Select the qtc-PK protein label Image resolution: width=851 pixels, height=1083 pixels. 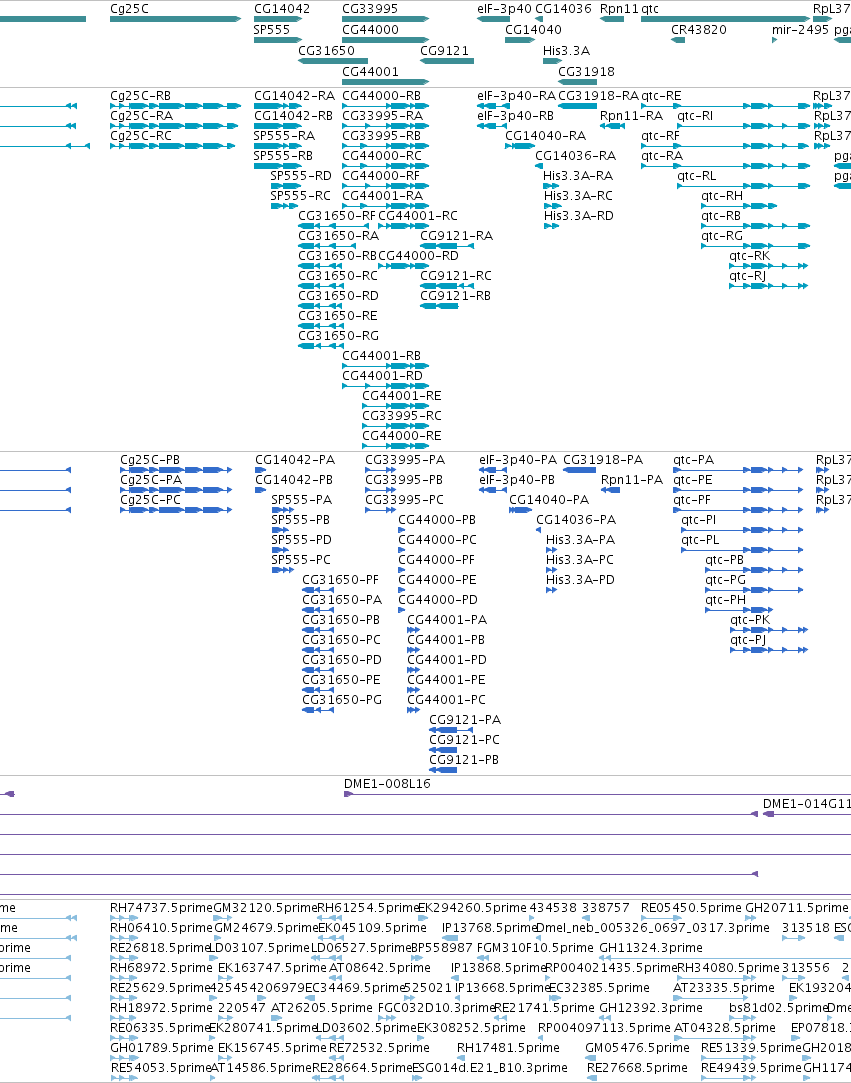pyautogui.click(x=750, y=620)
